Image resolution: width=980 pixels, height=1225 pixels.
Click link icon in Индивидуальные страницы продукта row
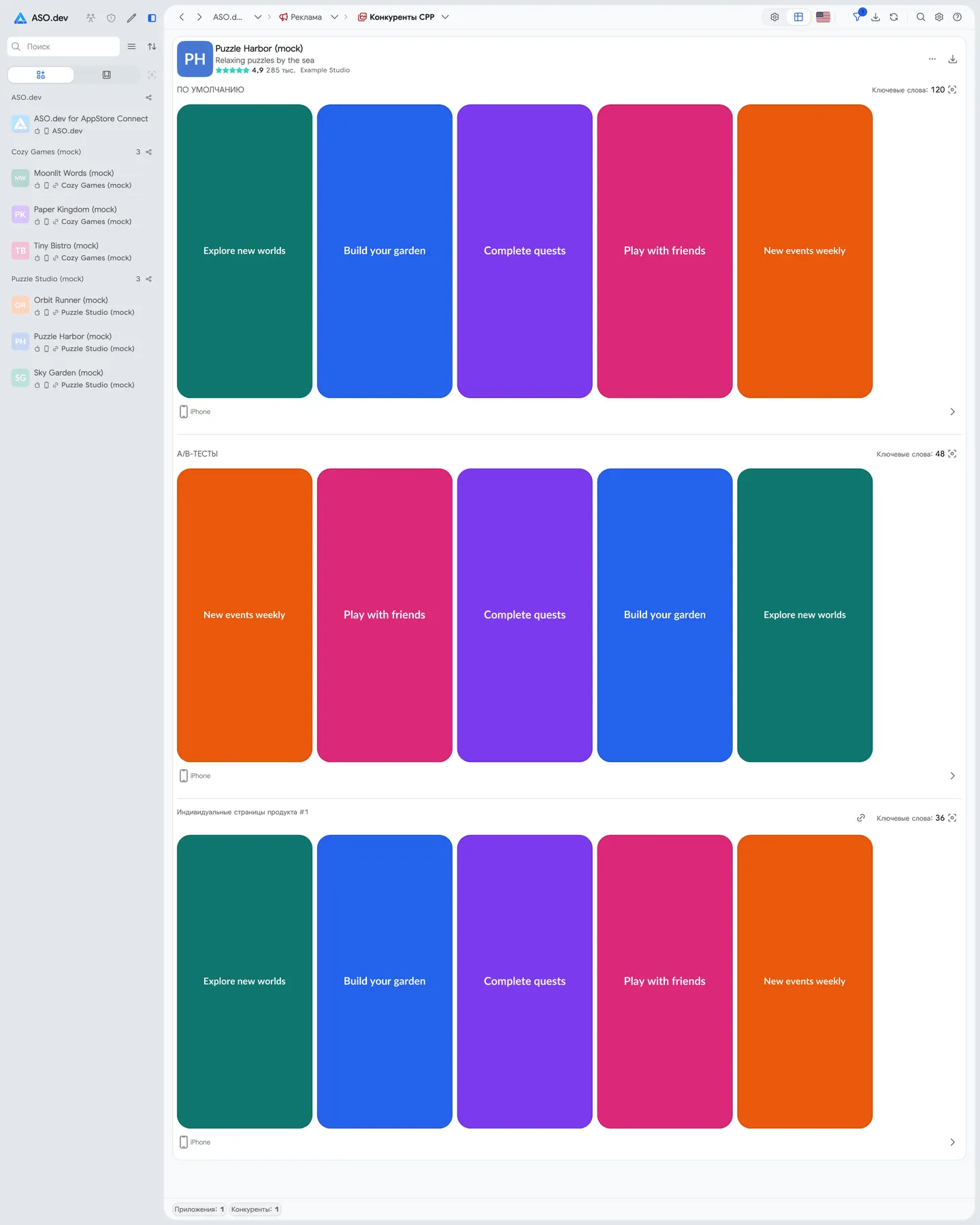point(861,818)
